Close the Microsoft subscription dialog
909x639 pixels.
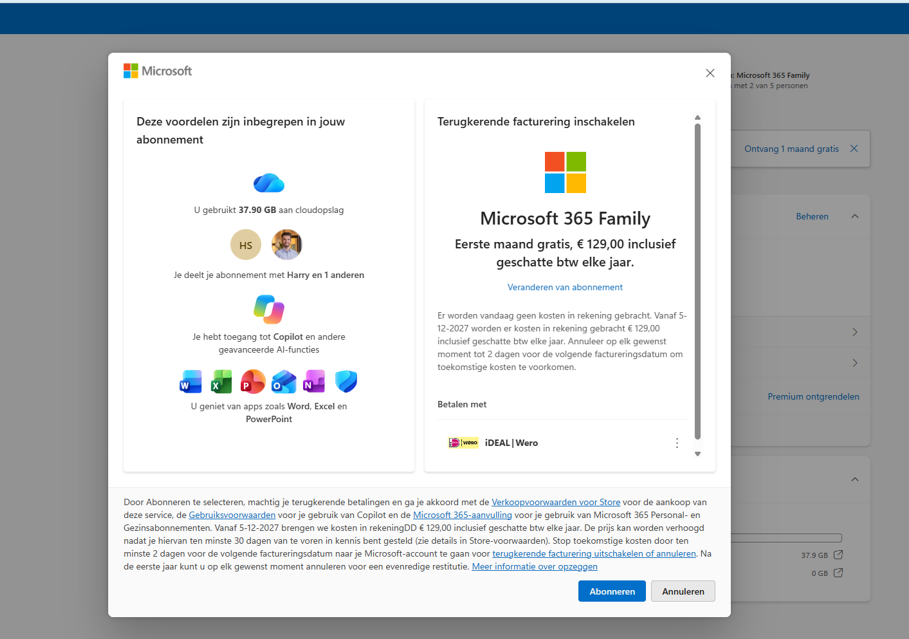pyautogui.click(x=710, y=73)
